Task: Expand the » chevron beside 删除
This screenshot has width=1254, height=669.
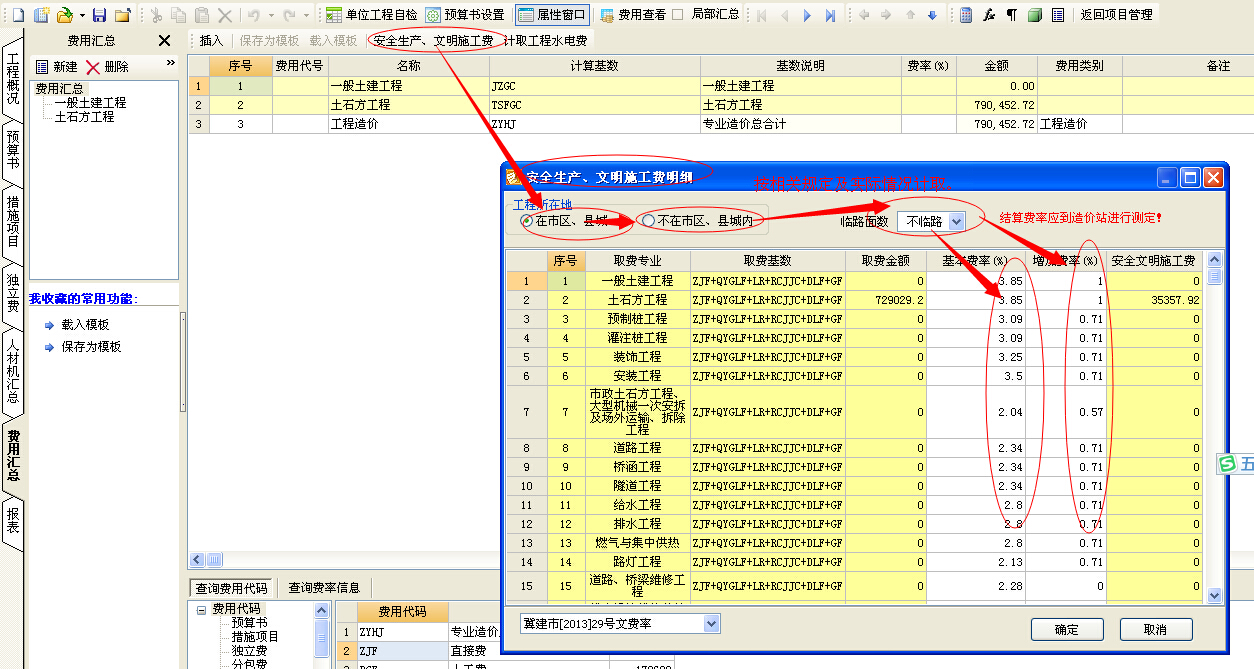Action: (169, 63)
